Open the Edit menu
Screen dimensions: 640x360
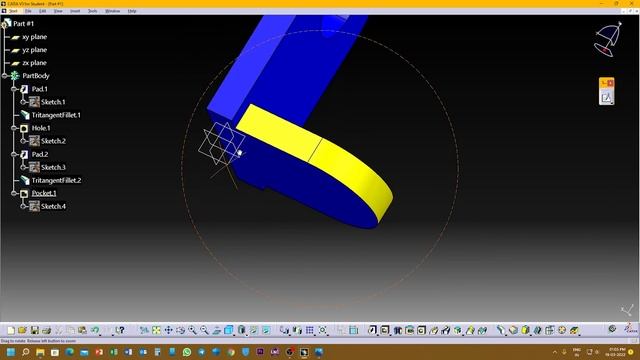tap(42, 11)
